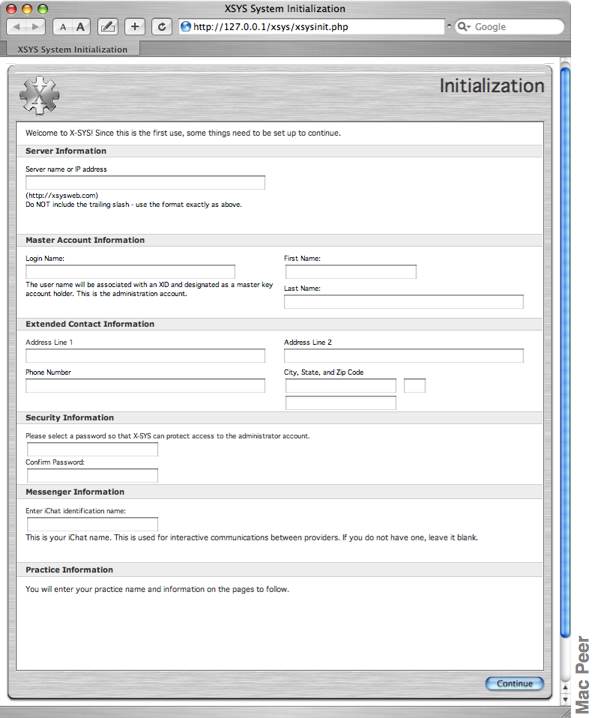Click the address bar URL field

pos(311,27)
